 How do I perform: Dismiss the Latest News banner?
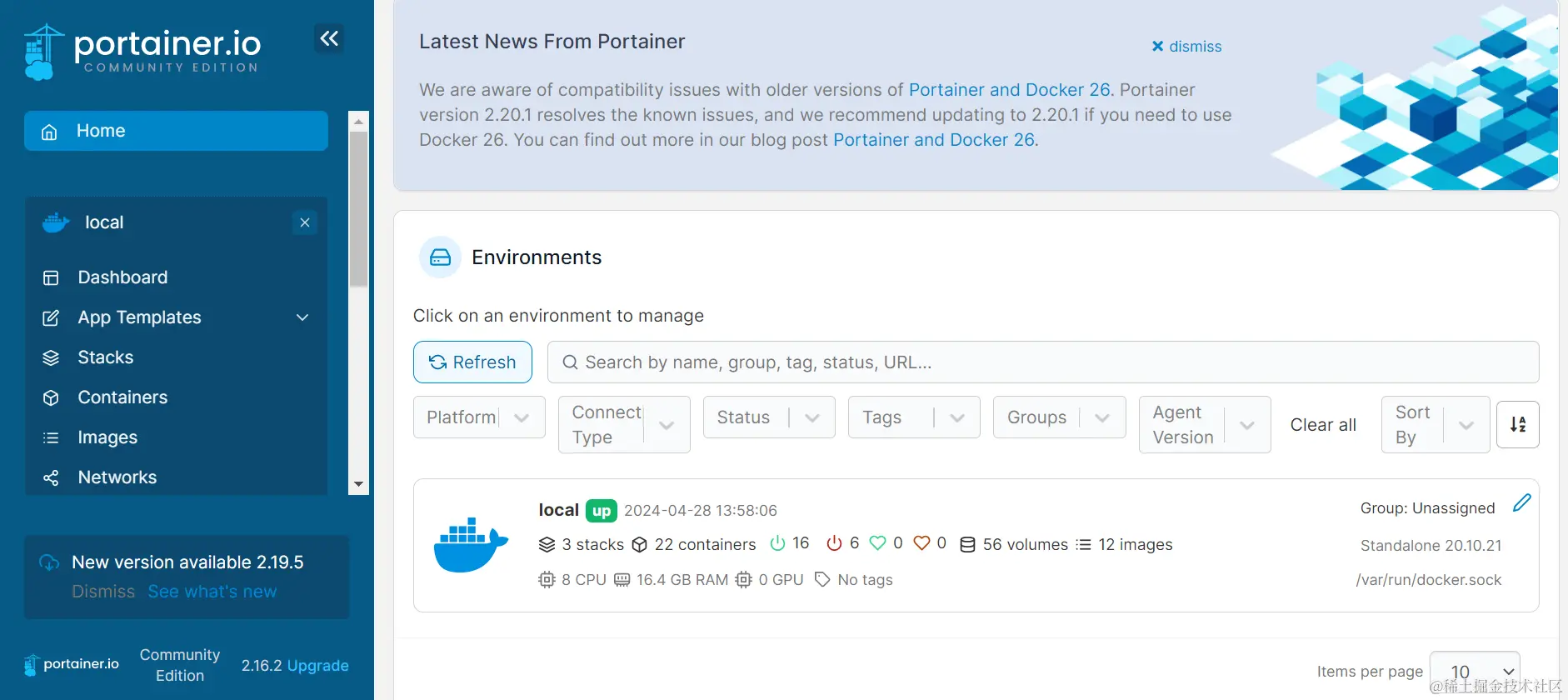1186,47
